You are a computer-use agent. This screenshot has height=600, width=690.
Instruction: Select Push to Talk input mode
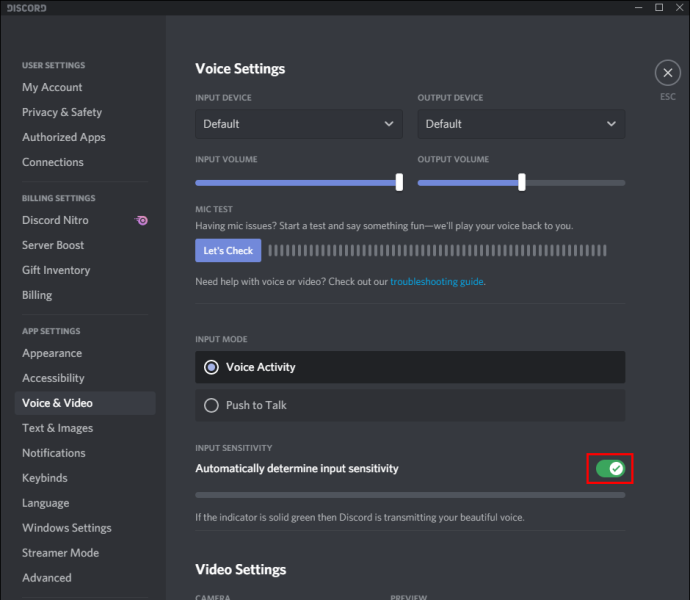coord(410,405)
